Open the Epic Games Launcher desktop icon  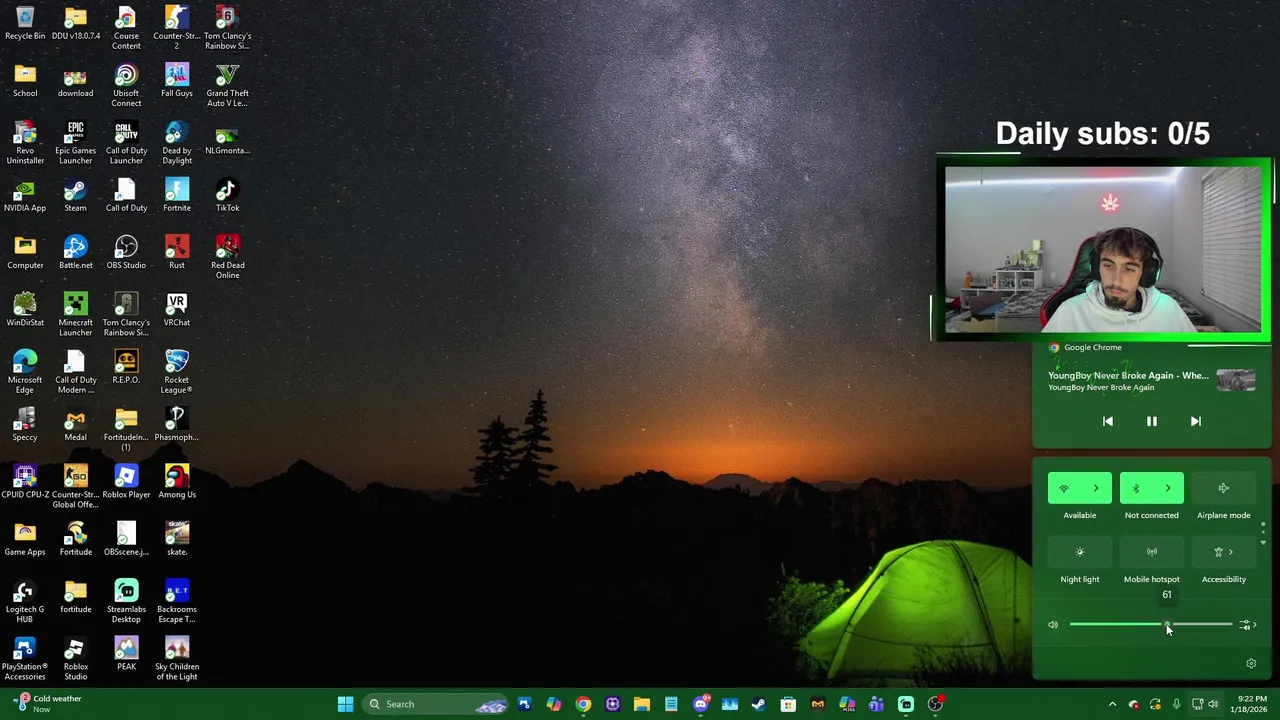[x=75, y=143]
